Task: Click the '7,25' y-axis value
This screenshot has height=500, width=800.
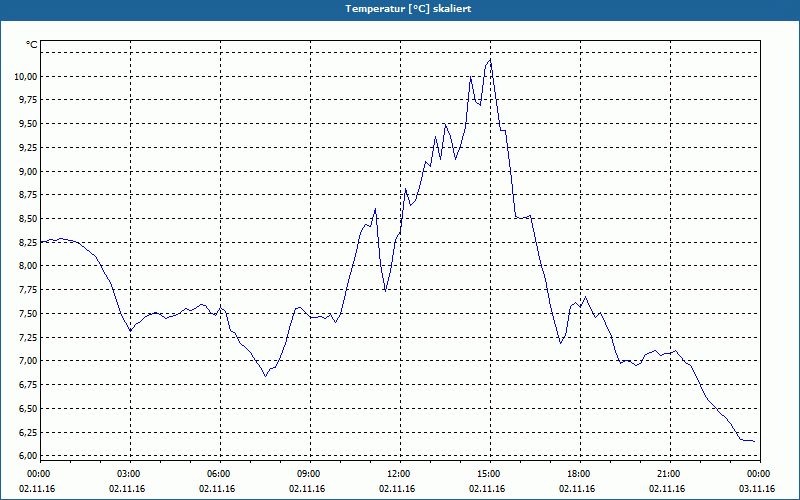Action: coord(29,337)
